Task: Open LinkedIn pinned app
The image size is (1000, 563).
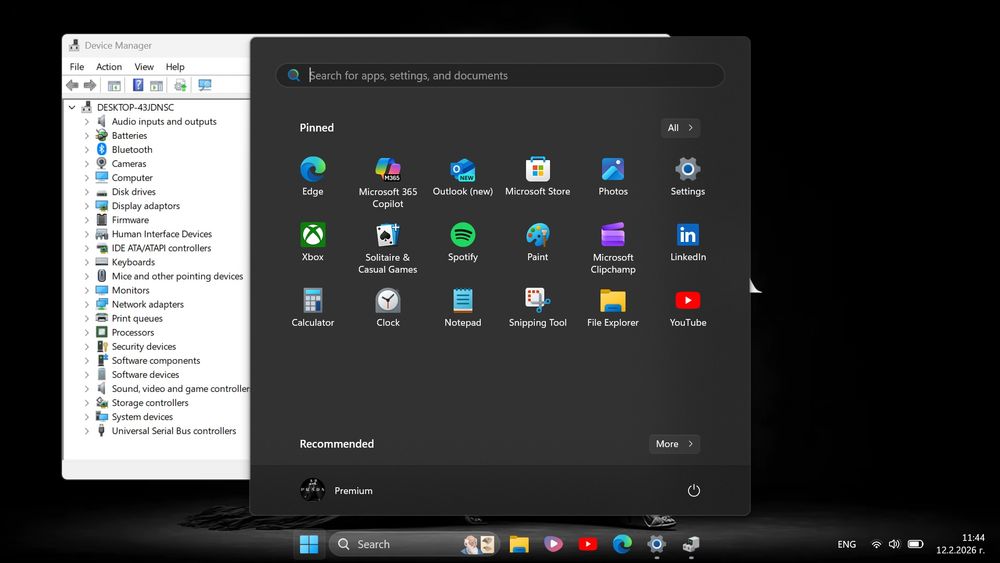Action: pyautogui.click(x=688, y=242)
